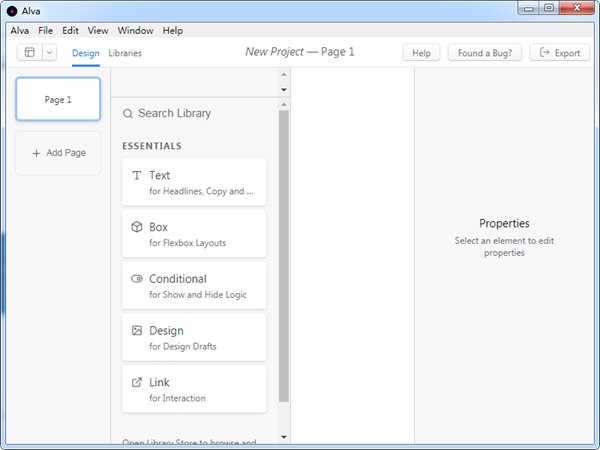Select the Conditional element card
The image size is (600, 450).
click(x=194, y=285)
